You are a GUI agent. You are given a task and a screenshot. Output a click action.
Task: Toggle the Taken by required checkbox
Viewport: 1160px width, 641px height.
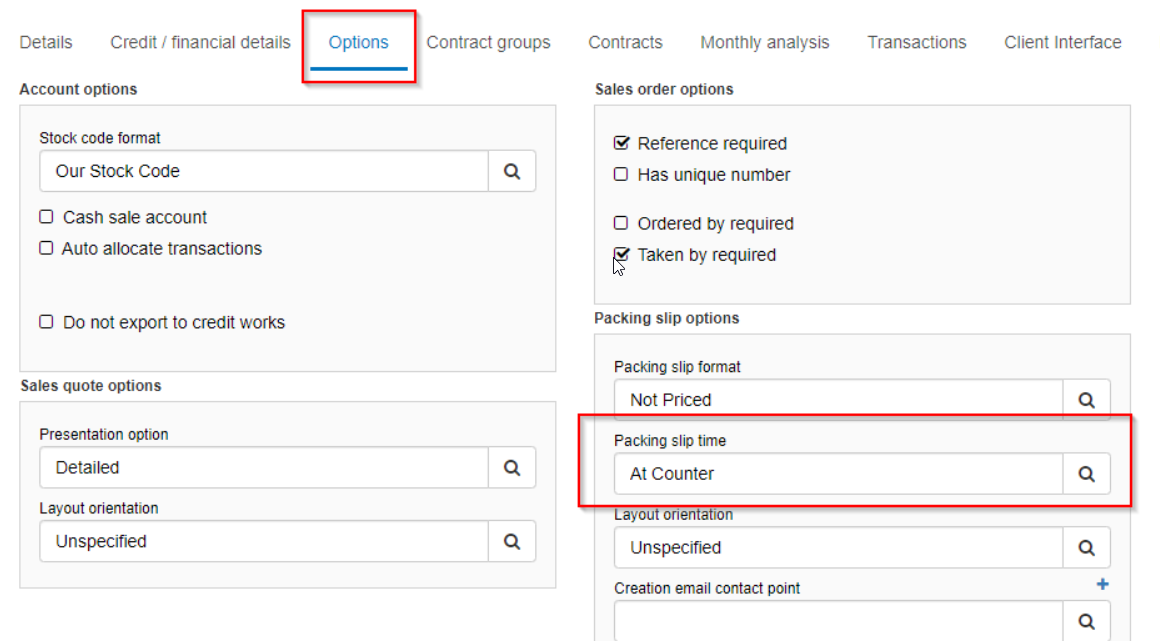(621, 255)
